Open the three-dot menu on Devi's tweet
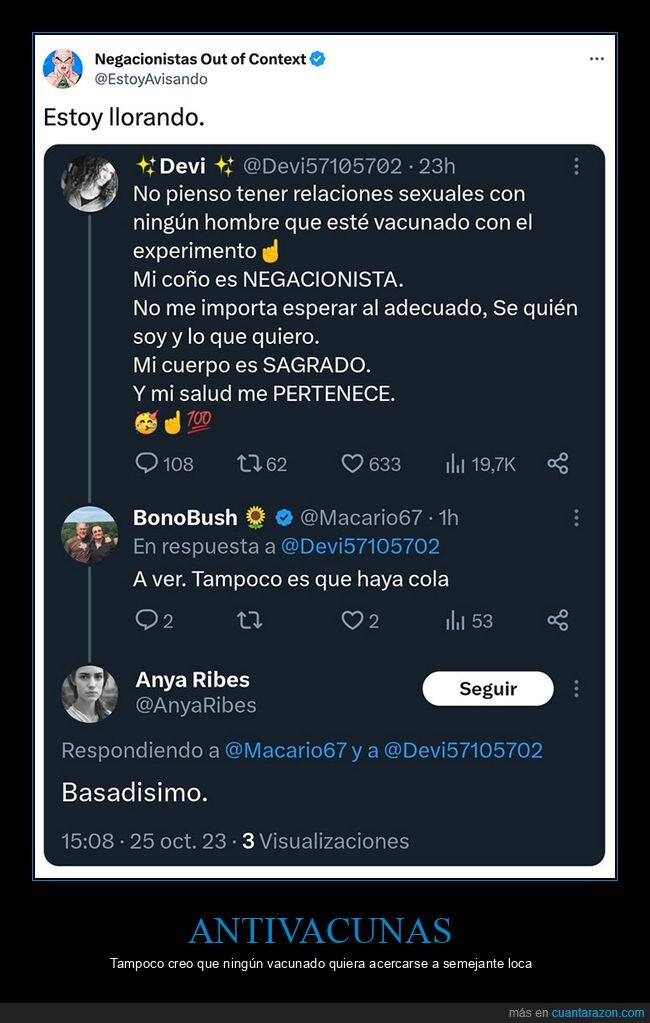The height and width of the screenshot is (1023, 650). coord(576,166)
